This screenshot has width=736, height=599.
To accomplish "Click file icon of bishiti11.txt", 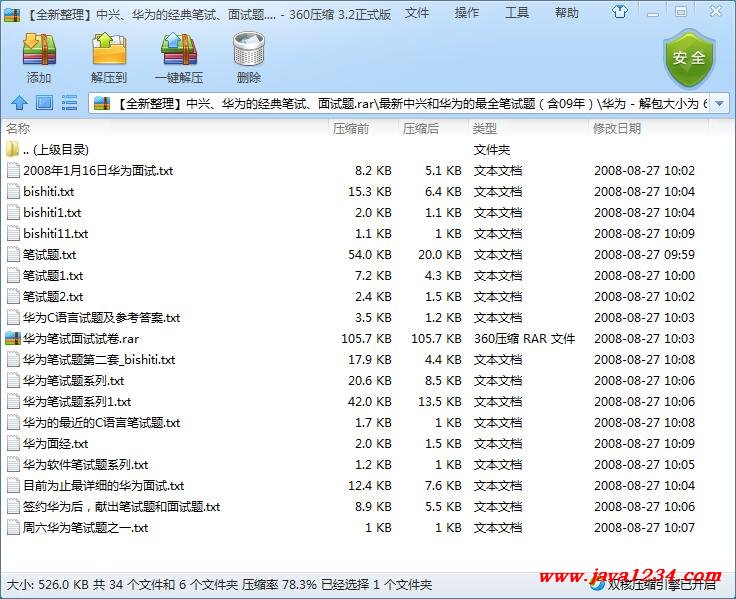I will tap(13, 233).
